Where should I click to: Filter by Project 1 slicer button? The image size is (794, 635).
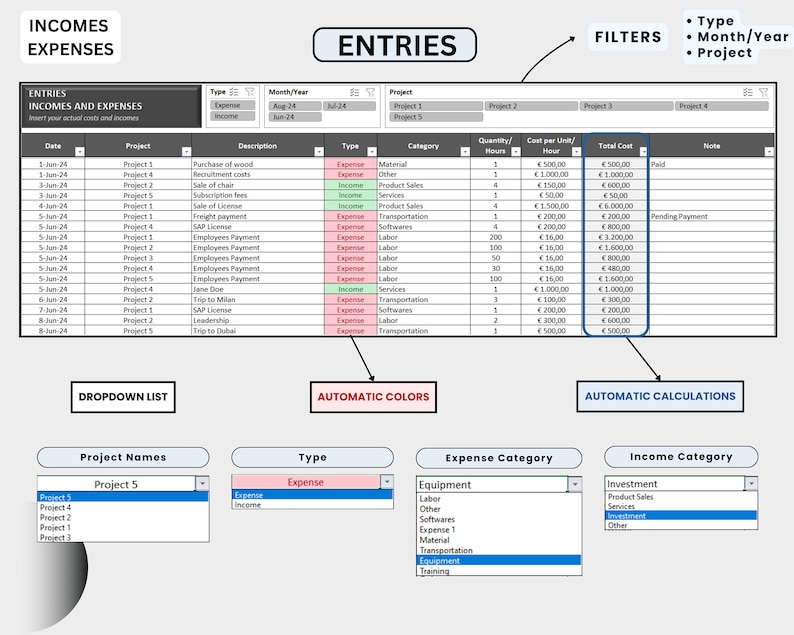[x=436, y=106]
